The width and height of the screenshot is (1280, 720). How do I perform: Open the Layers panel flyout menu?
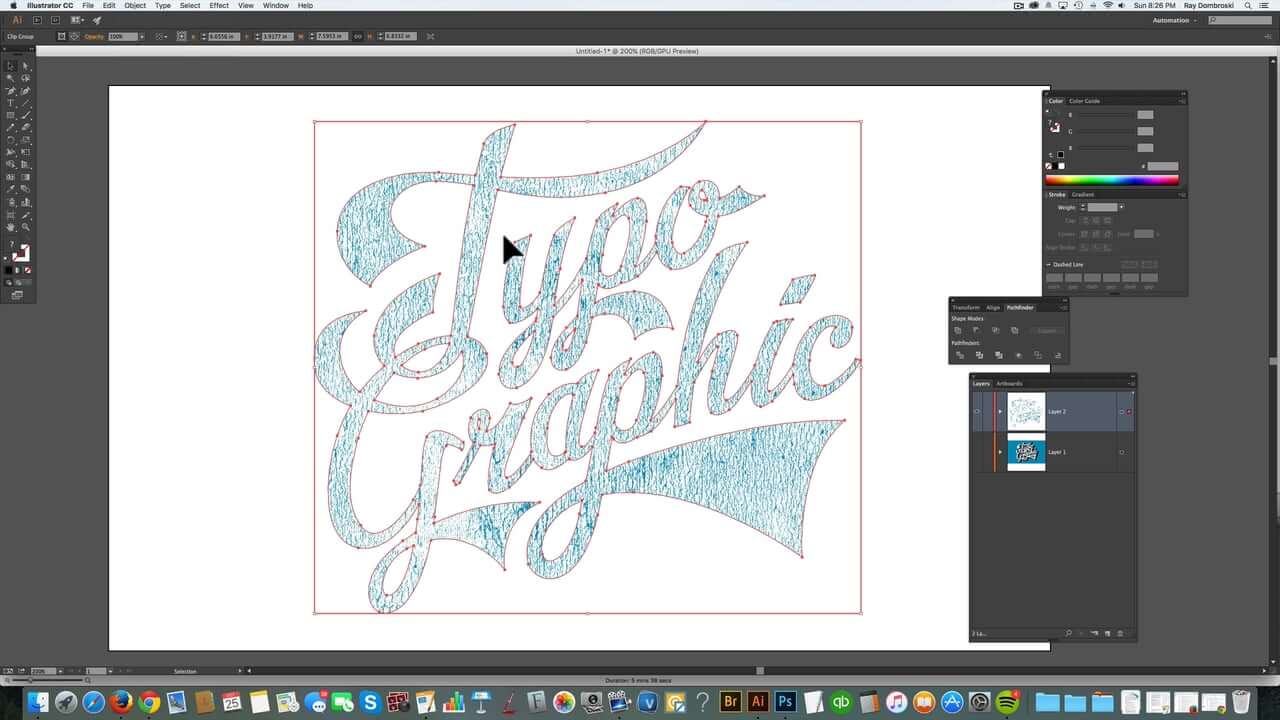tap(1133, 384)
